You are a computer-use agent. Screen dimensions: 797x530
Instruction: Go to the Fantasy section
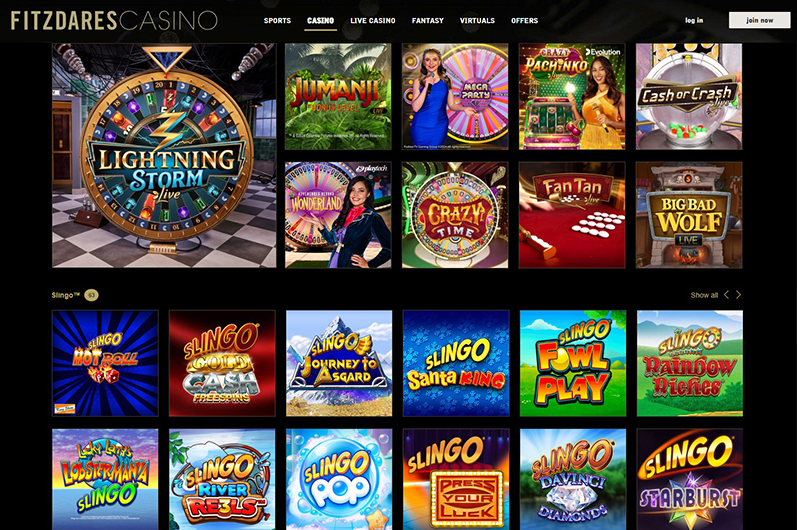(427, 21)
